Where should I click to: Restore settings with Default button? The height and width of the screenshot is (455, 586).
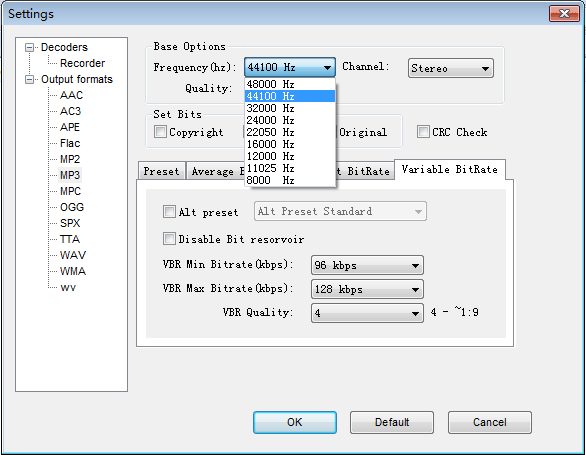392,422
